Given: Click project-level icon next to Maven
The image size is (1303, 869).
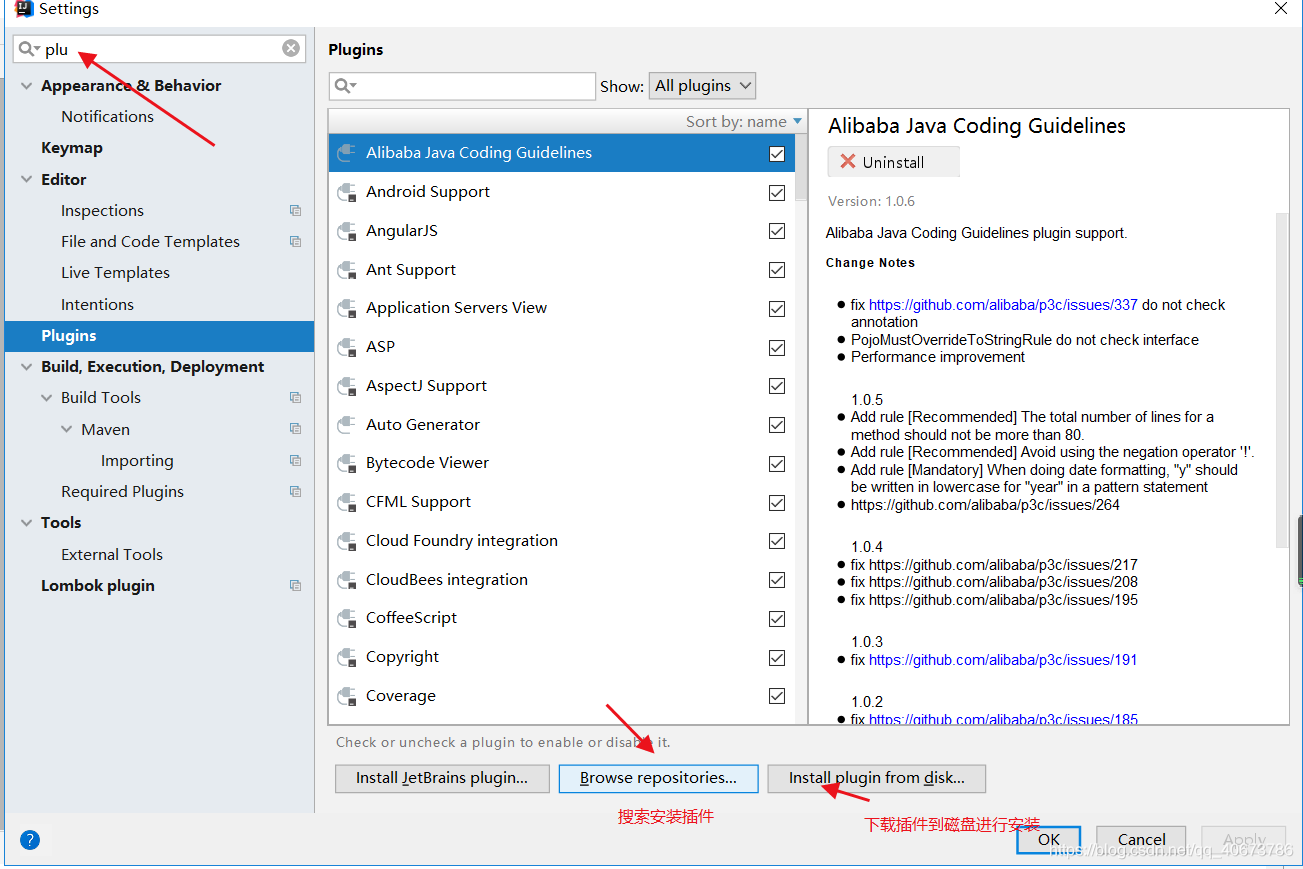Looking at the screenshot, I should (295, 429).
